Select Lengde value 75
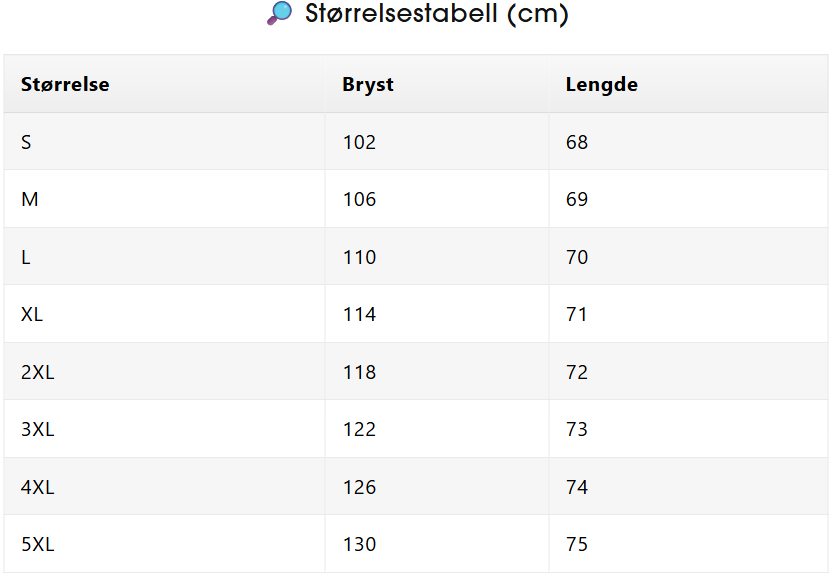Screen dimensions: 832x580 pos(577,544)
